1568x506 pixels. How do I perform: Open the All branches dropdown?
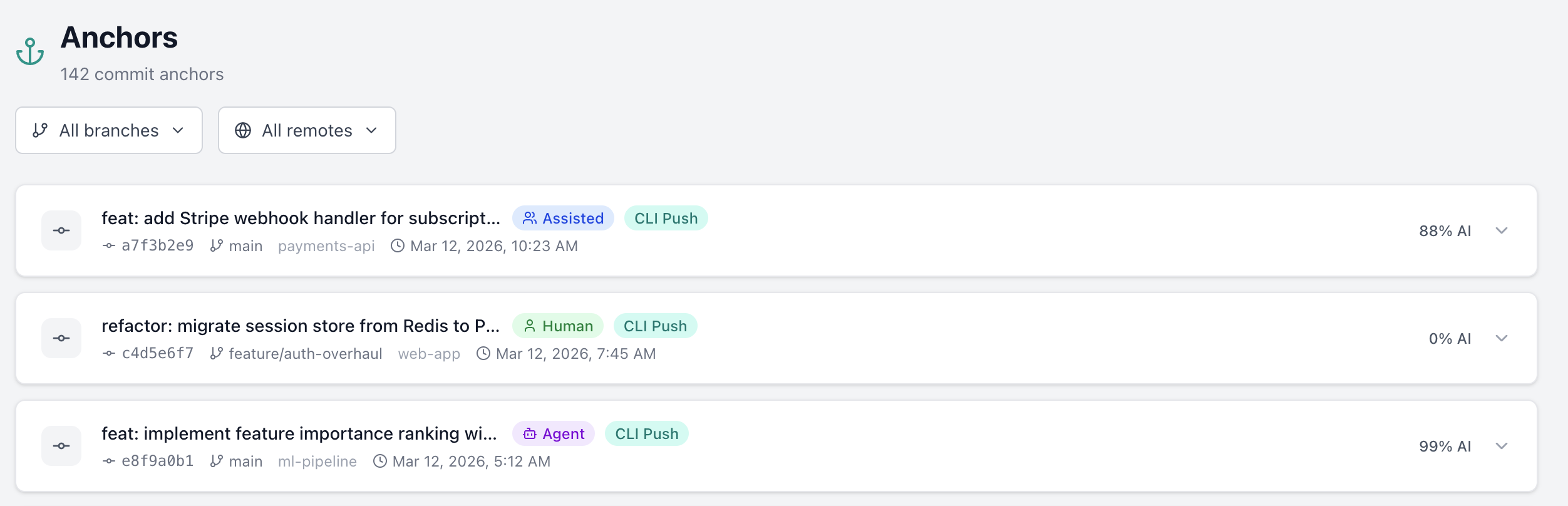pyautogui.click(x=109, y=130)
